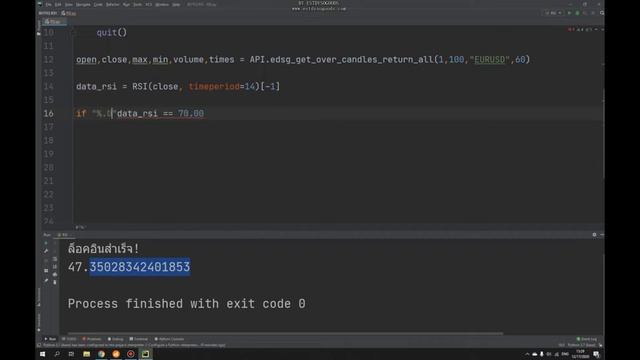The height and width of the screenshot is (360, 640).
Task: Open the Code menu
Action: [x=98, y=4]
